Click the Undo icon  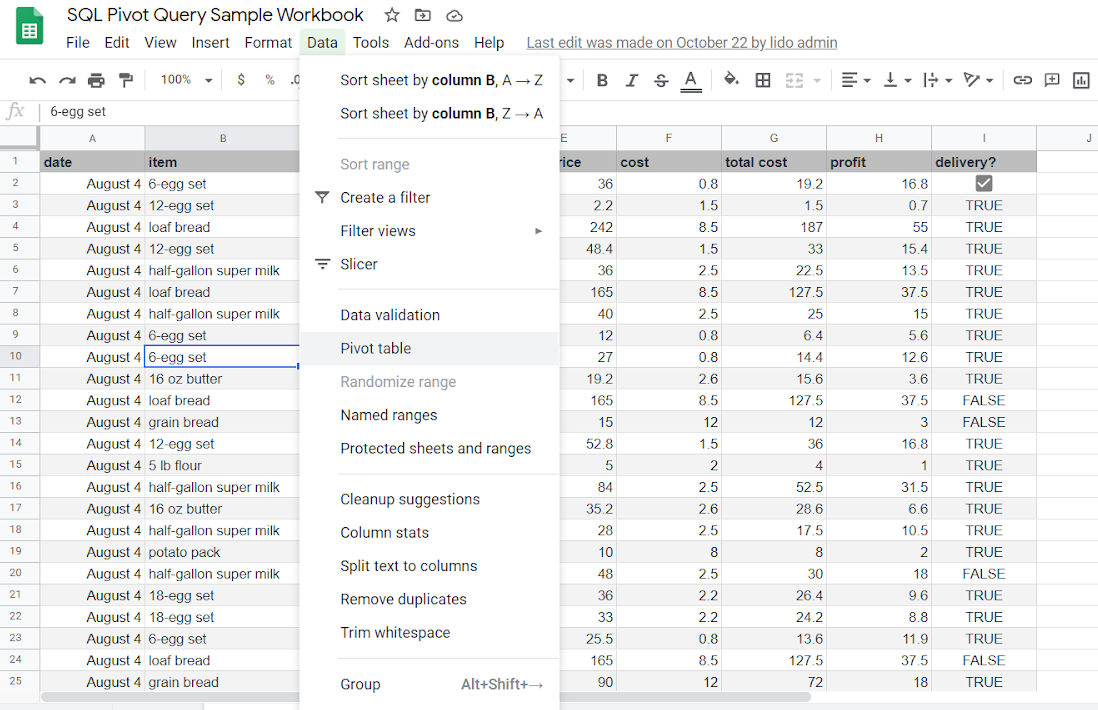click(37, 79)
